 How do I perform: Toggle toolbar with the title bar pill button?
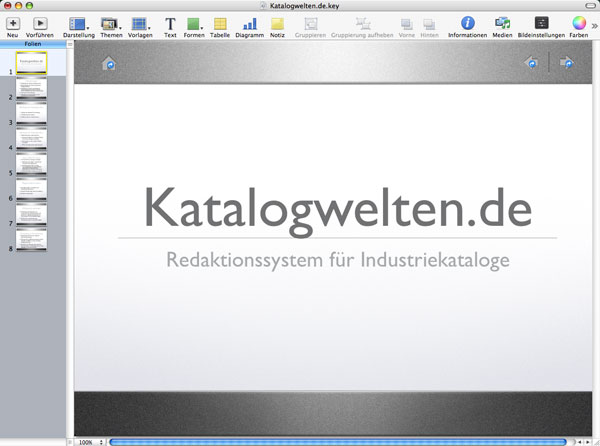point(590,6)
